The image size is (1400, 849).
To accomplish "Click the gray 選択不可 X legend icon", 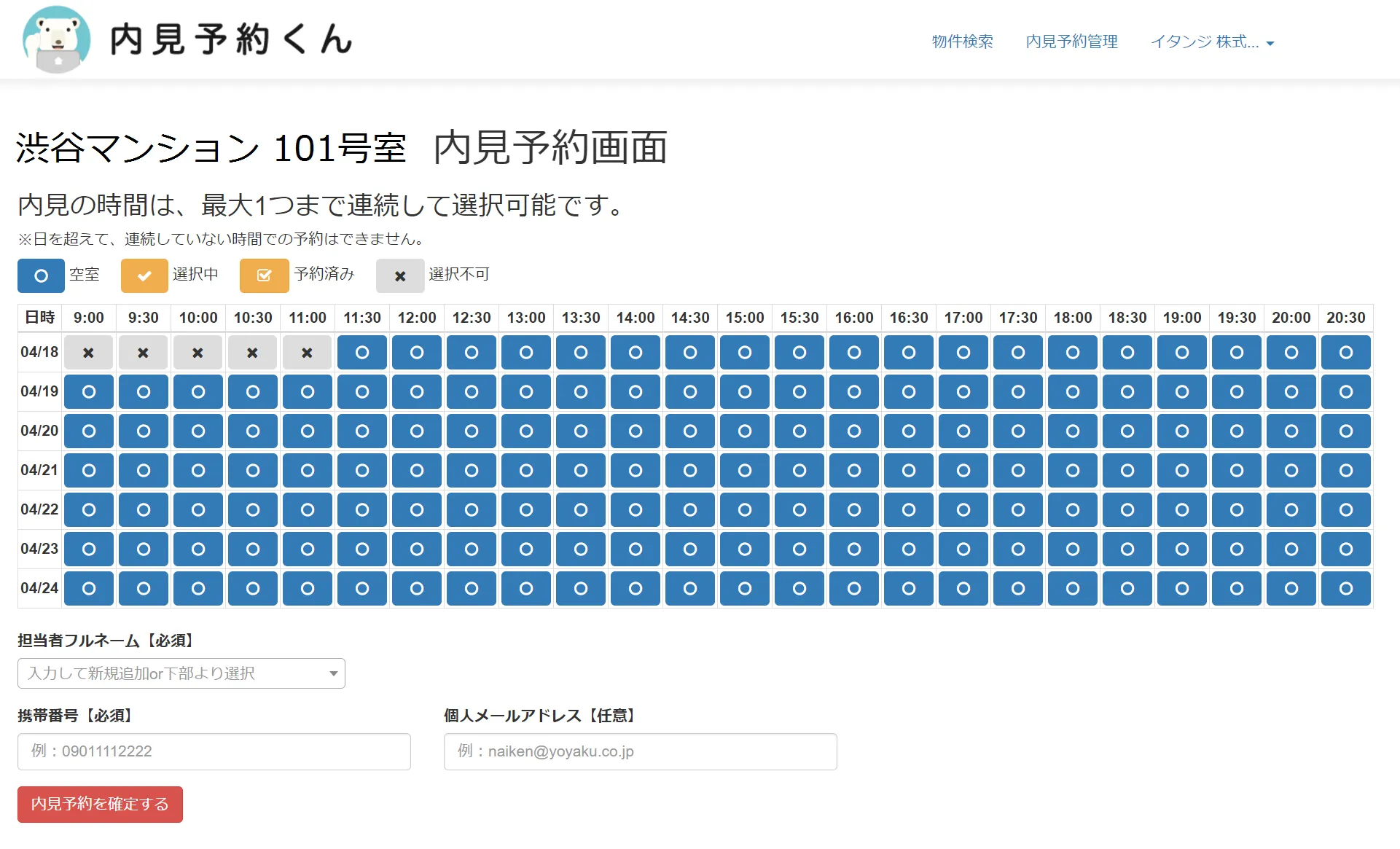I will coord(399,276).
